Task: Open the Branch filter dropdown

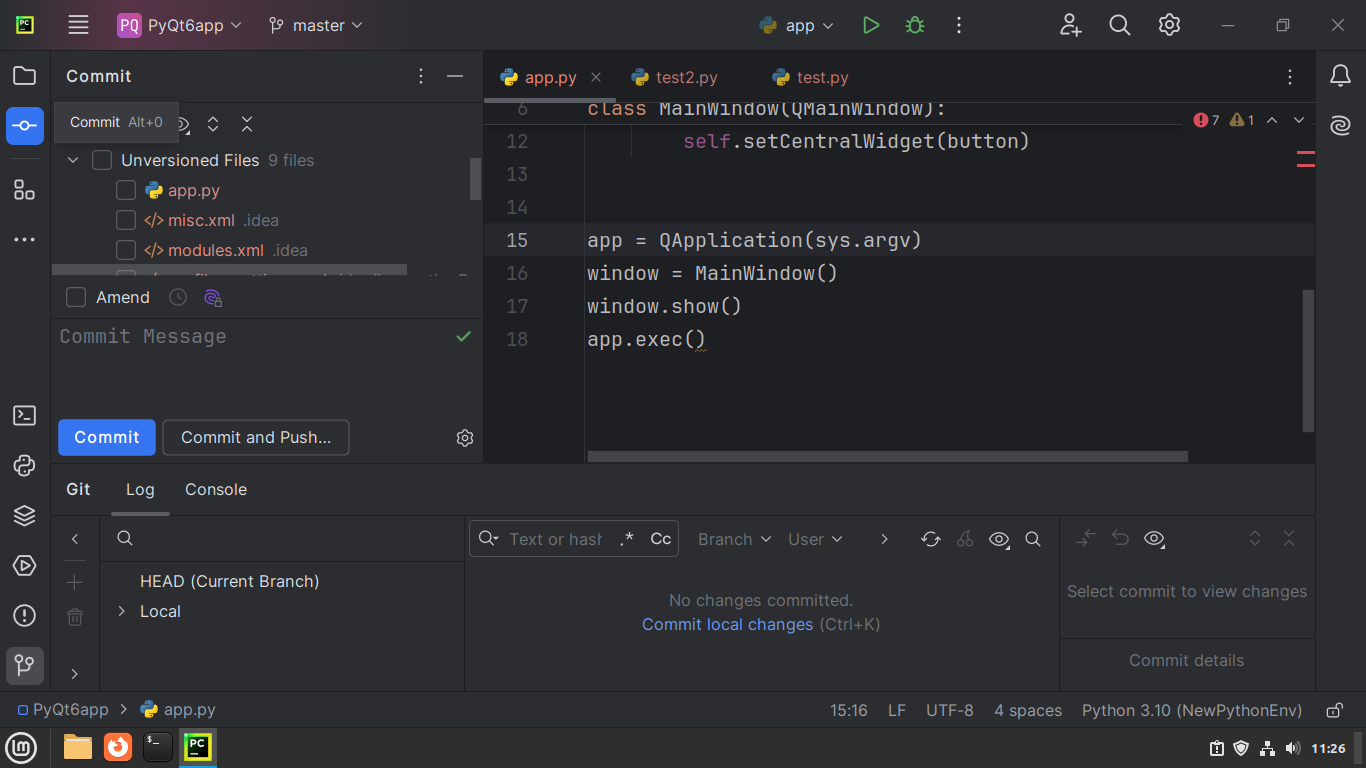Action: (x=735, y=539)
